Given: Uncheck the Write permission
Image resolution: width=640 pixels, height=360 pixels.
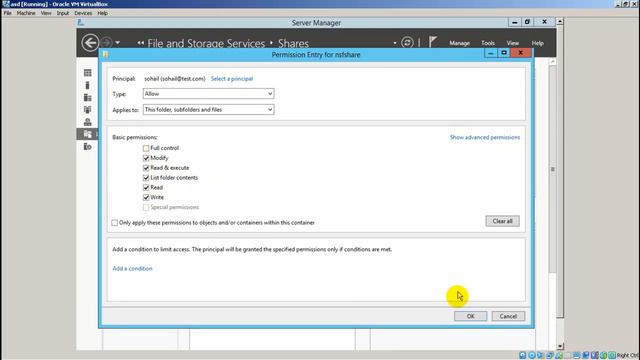Looking at the screenshot, I should pyautogui.click(x=146, y=197).
